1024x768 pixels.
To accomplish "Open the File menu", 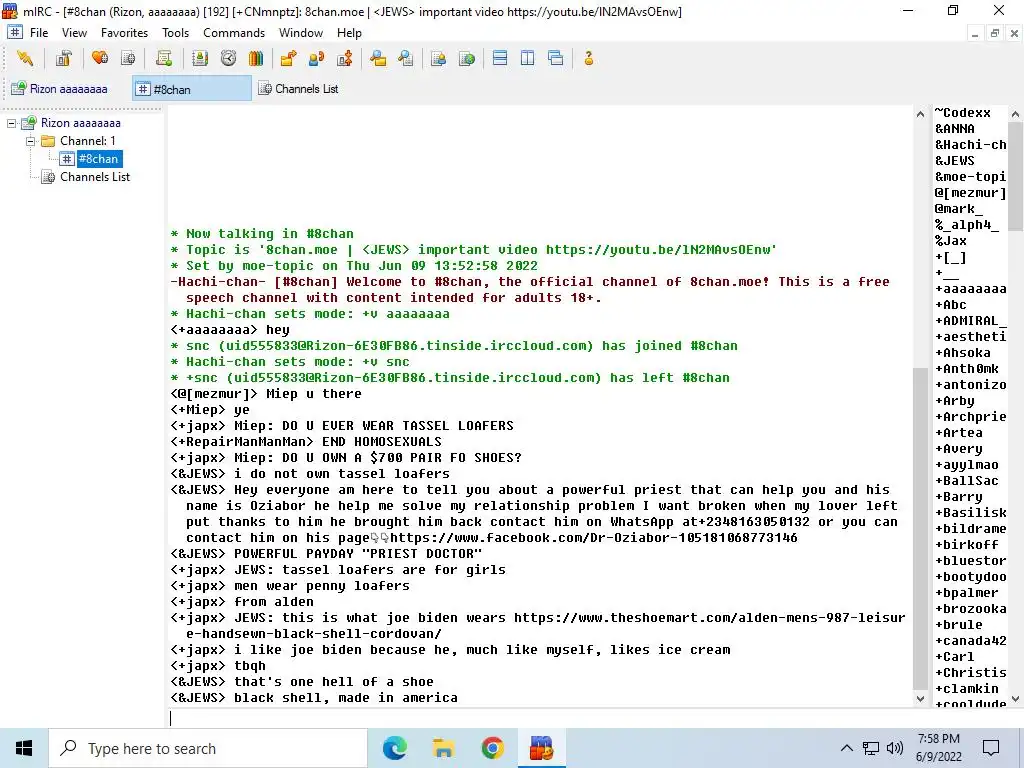I will coord(39,33).
